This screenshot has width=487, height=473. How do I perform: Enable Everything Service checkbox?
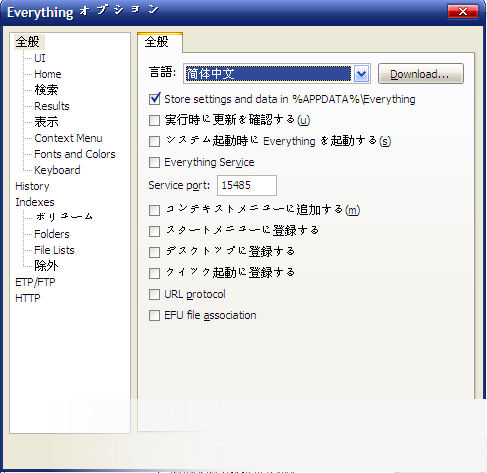[x=154, y=163]
